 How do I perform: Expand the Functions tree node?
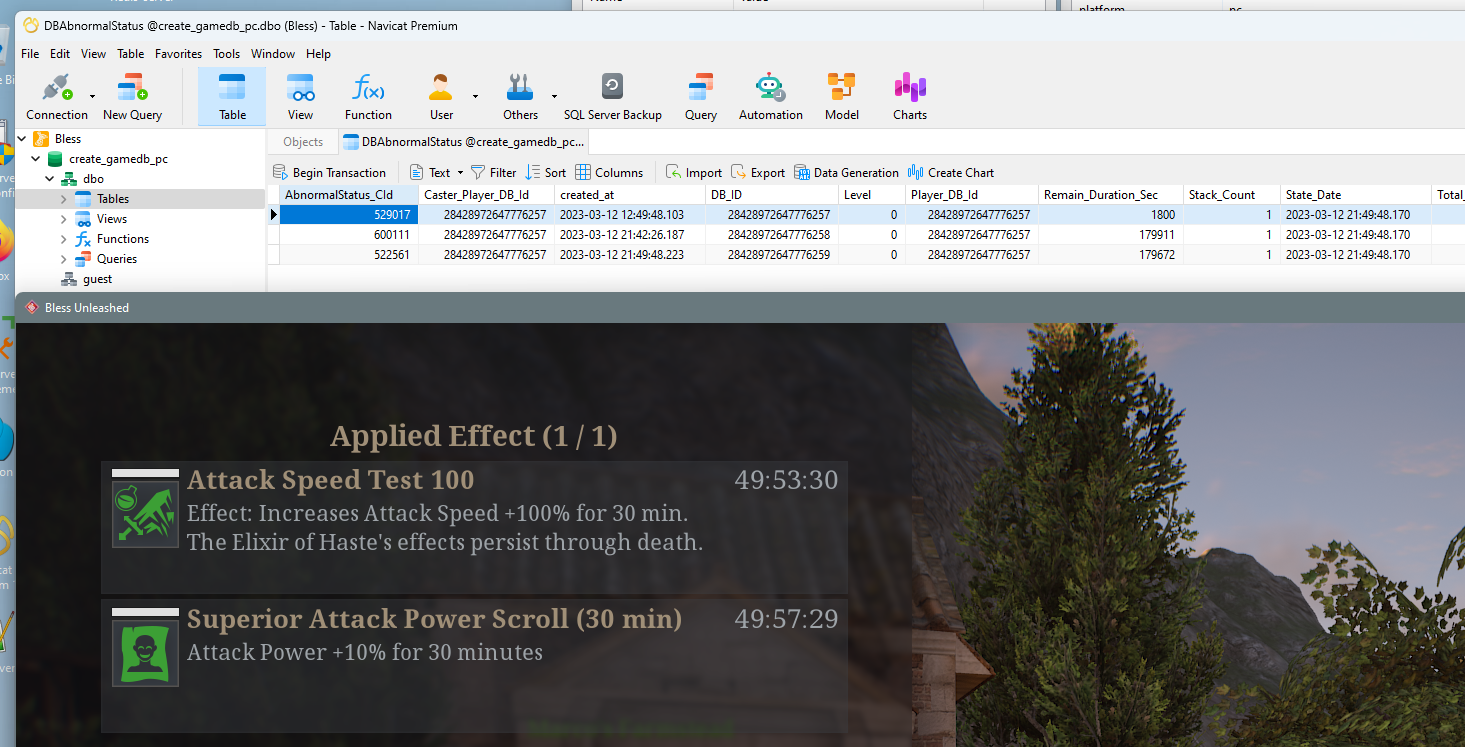[63, 239]
